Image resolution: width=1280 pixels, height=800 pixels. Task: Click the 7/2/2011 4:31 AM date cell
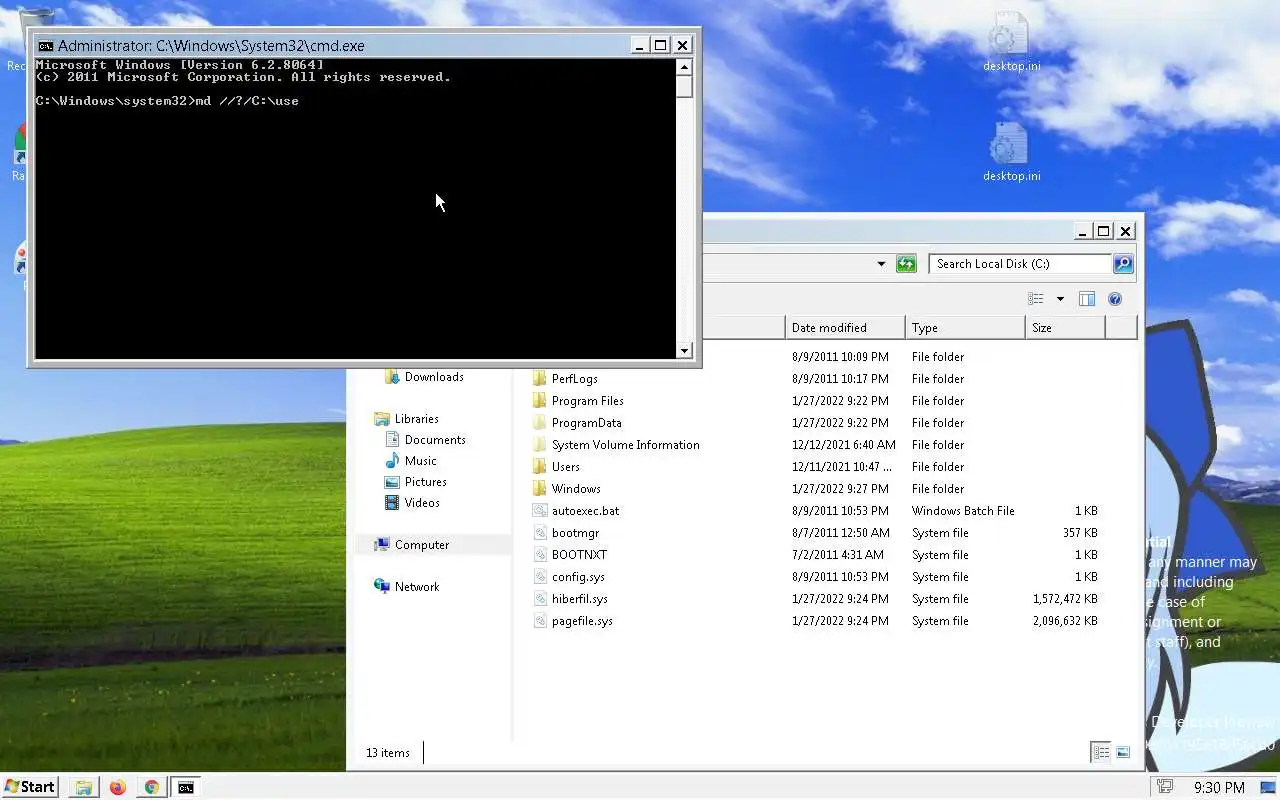(838, 555)
